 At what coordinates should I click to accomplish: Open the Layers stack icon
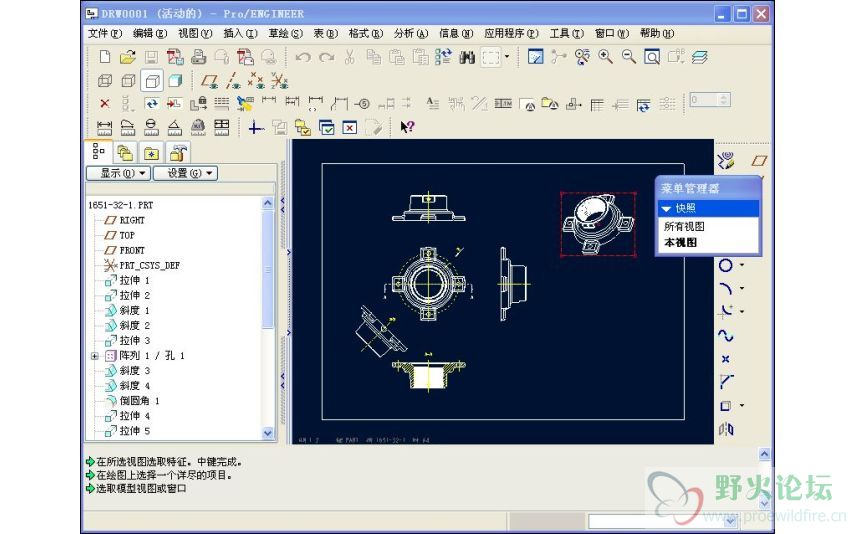pos(699,57)
